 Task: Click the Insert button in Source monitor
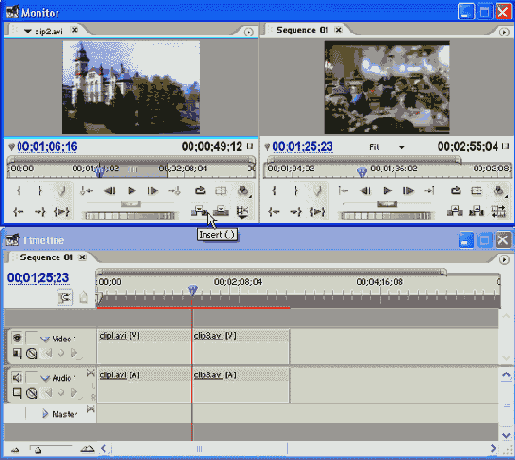pyautogui.click(x=199, y=211)
